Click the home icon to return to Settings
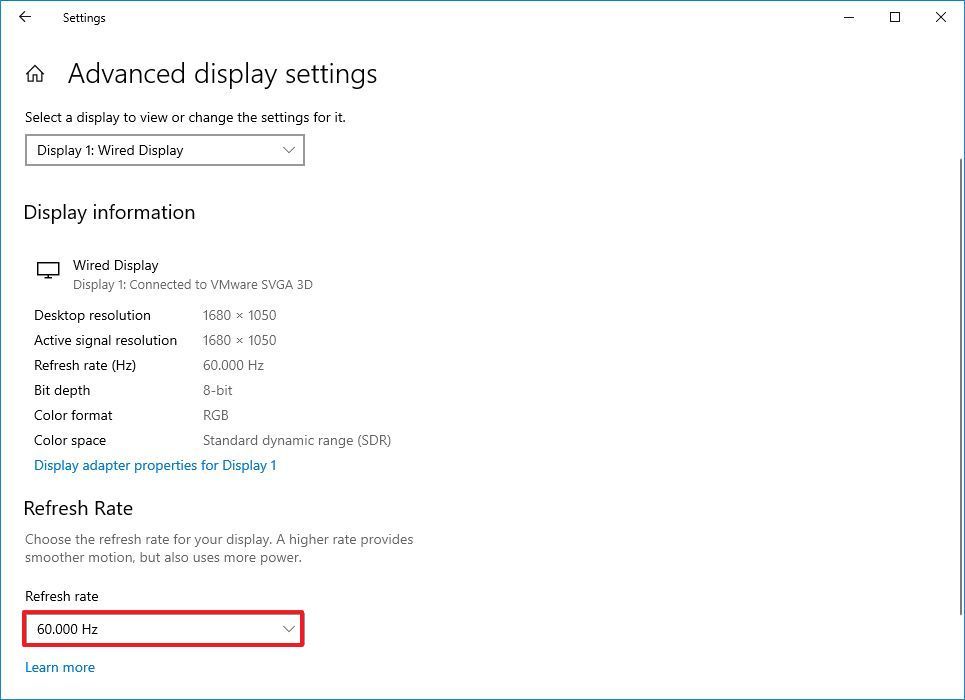This screenshot has height=700, width=965. [x=35, y=73]
